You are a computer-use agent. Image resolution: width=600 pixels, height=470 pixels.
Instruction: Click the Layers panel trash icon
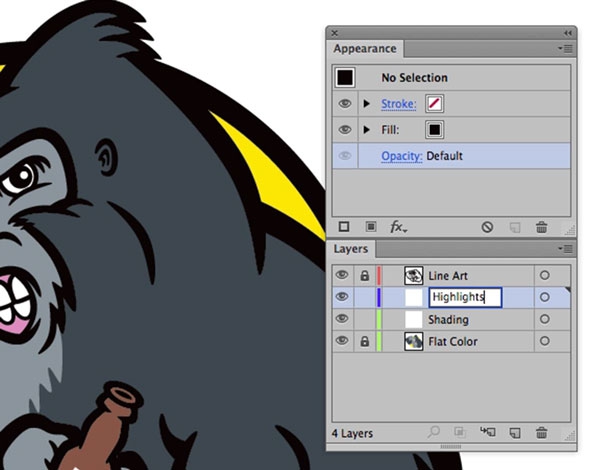pyautogui.click(x=541, y=433)
